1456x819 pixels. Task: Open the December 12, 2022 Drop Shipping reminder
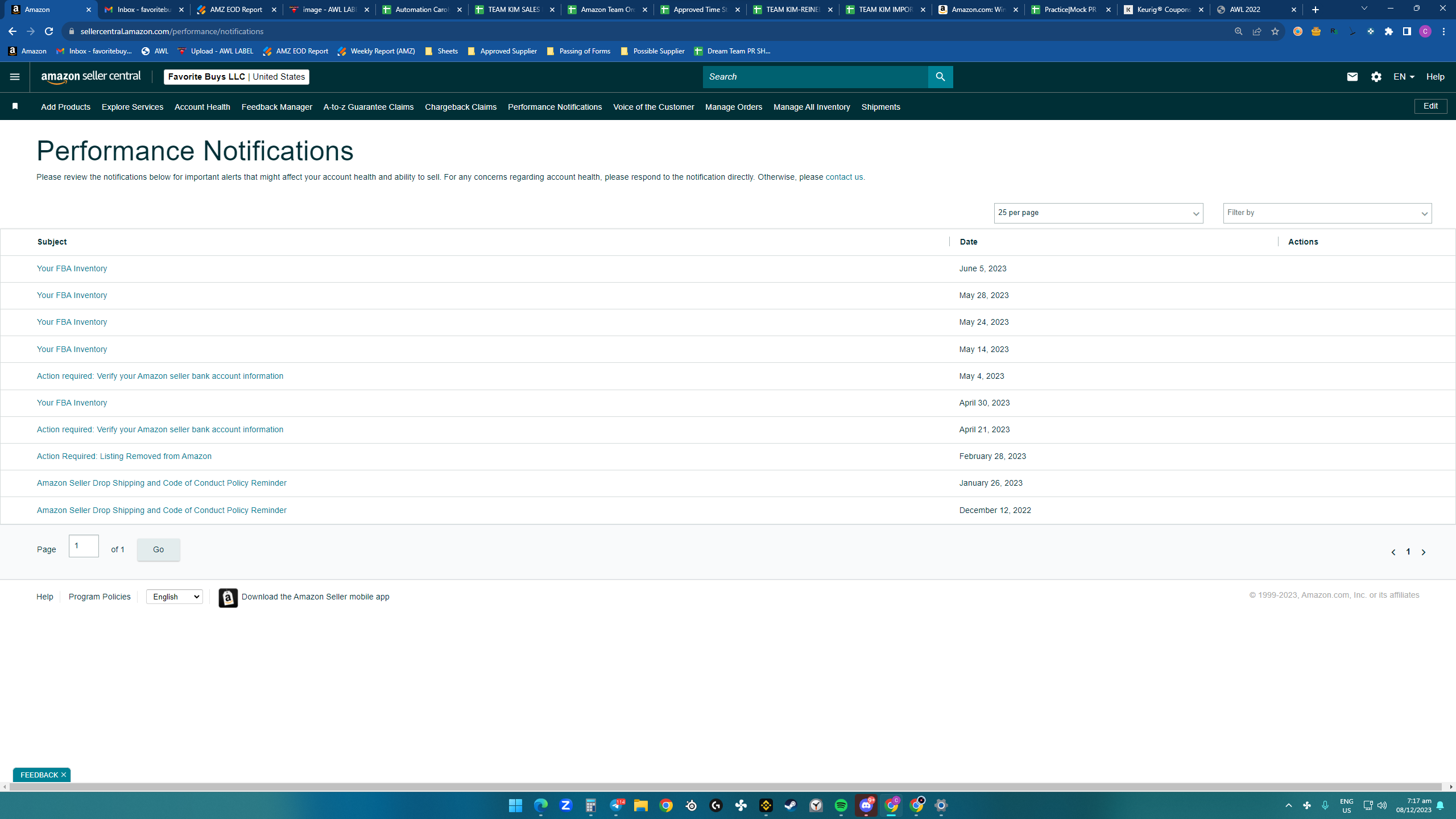(x=162, y=510)
